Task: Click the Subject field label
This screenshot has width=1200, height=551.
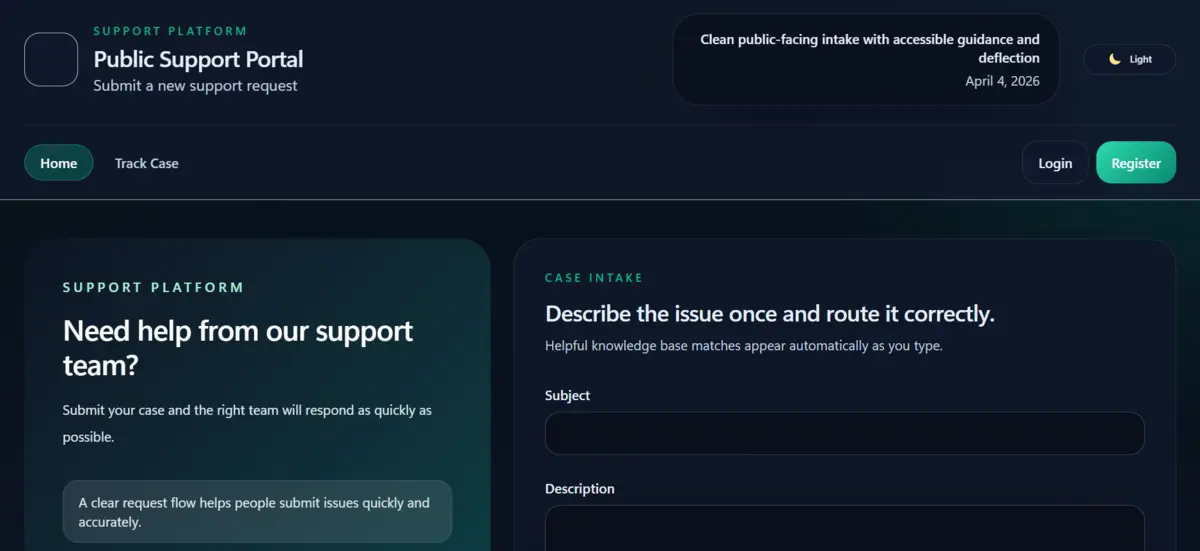Action: (567, 395)
